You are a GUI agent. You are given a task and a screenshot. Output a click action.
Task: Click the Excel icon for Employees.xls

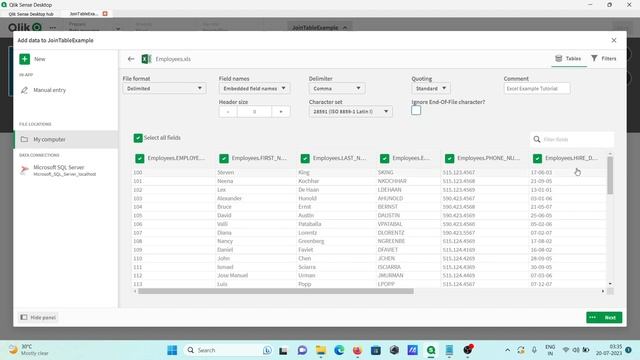146,59
